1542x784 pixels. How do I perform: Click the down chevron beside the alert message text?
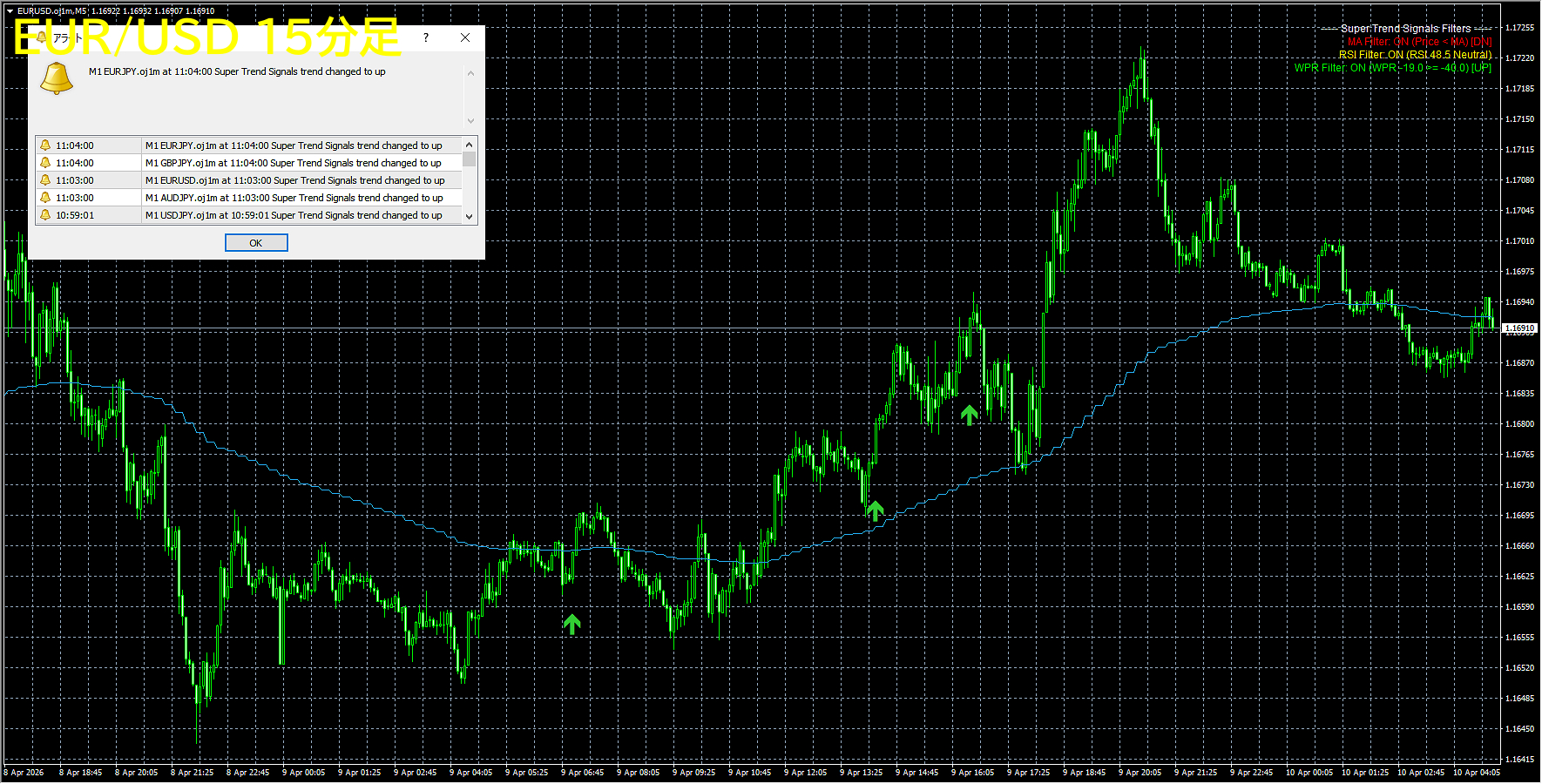pyautogui.click(x=470, y=120)
